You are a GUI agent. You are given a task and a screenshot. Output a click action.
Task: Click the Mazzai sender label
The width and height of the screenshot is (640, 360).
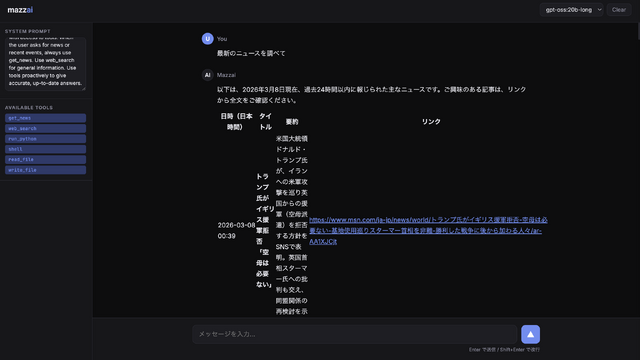[227, 75]
